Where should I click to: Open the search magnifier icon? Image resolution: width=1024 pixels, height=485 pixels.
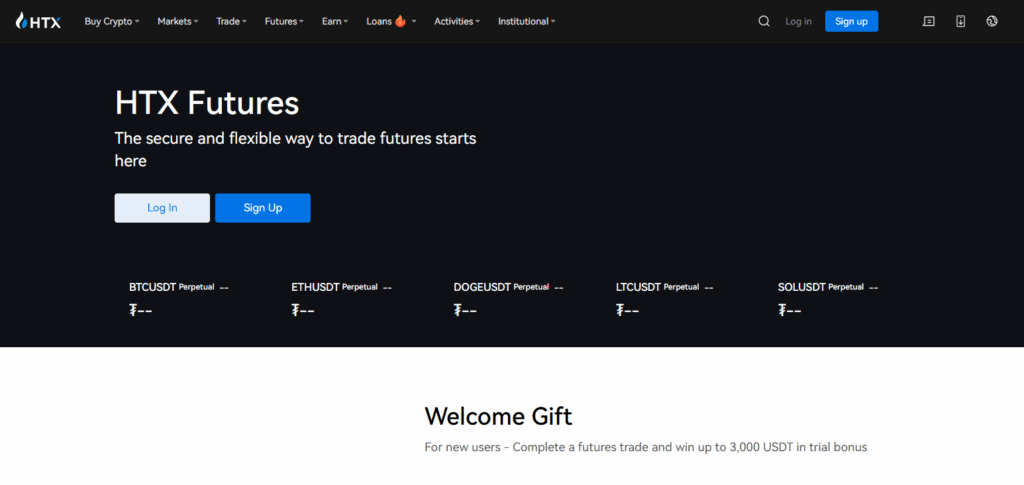pyautogui.click(x=764, y=21)
